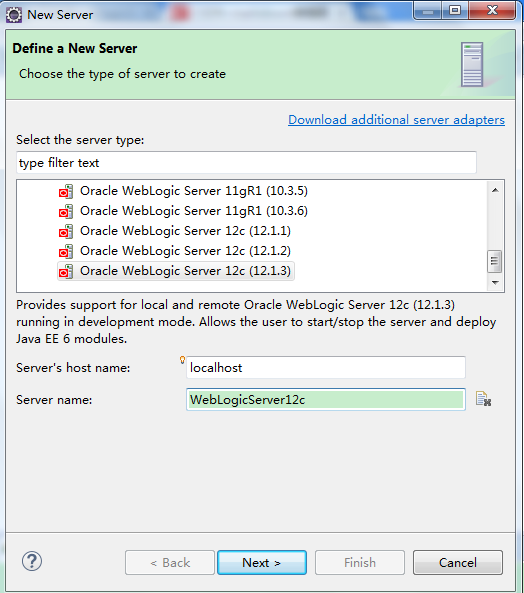The image size is (524, 593).
Task: Click the WebLogic 12c (12.1.3) server icon
Action: pyautogui.click(x=65, y=272)
